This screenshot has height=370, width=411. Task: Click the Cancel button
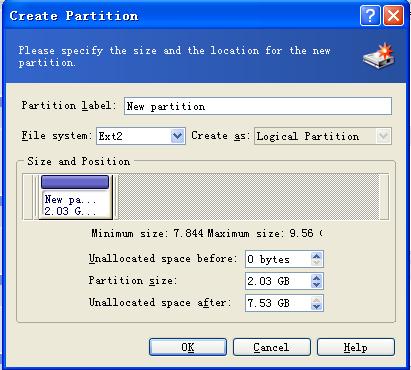(x=272, y=347)
